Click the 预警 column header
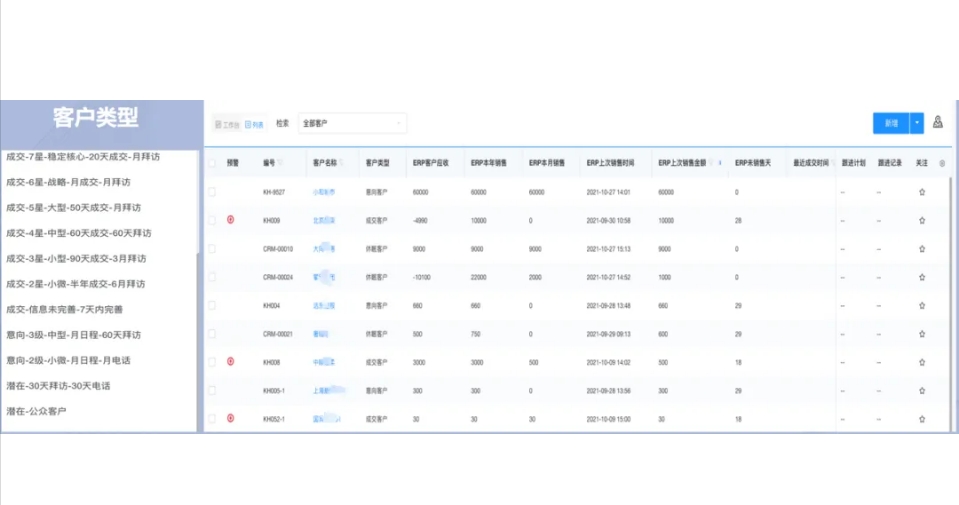Screen dimensions: 959x505 click(232, 163)
